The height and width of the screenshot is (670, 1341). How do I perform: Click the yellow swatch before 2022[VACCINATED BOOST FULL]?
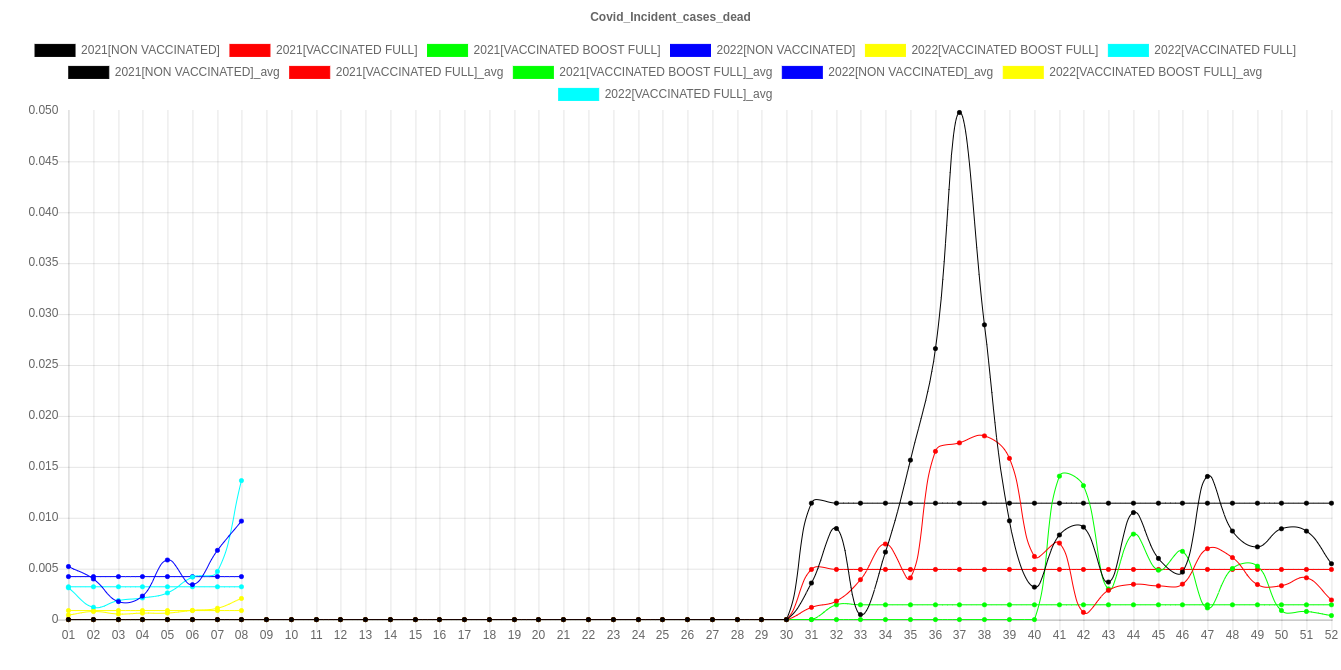click(884, 50)
